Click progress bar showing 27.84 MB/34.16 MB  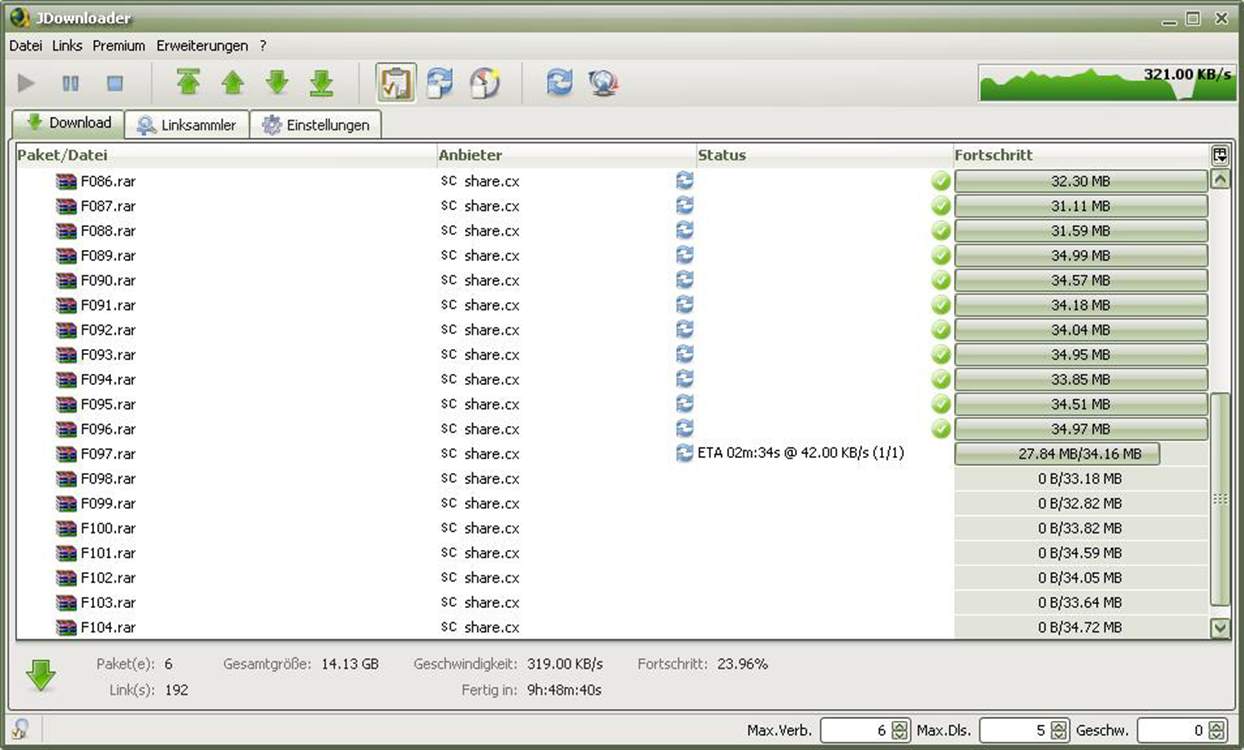pyautogui.click(x=1057, y=454)
